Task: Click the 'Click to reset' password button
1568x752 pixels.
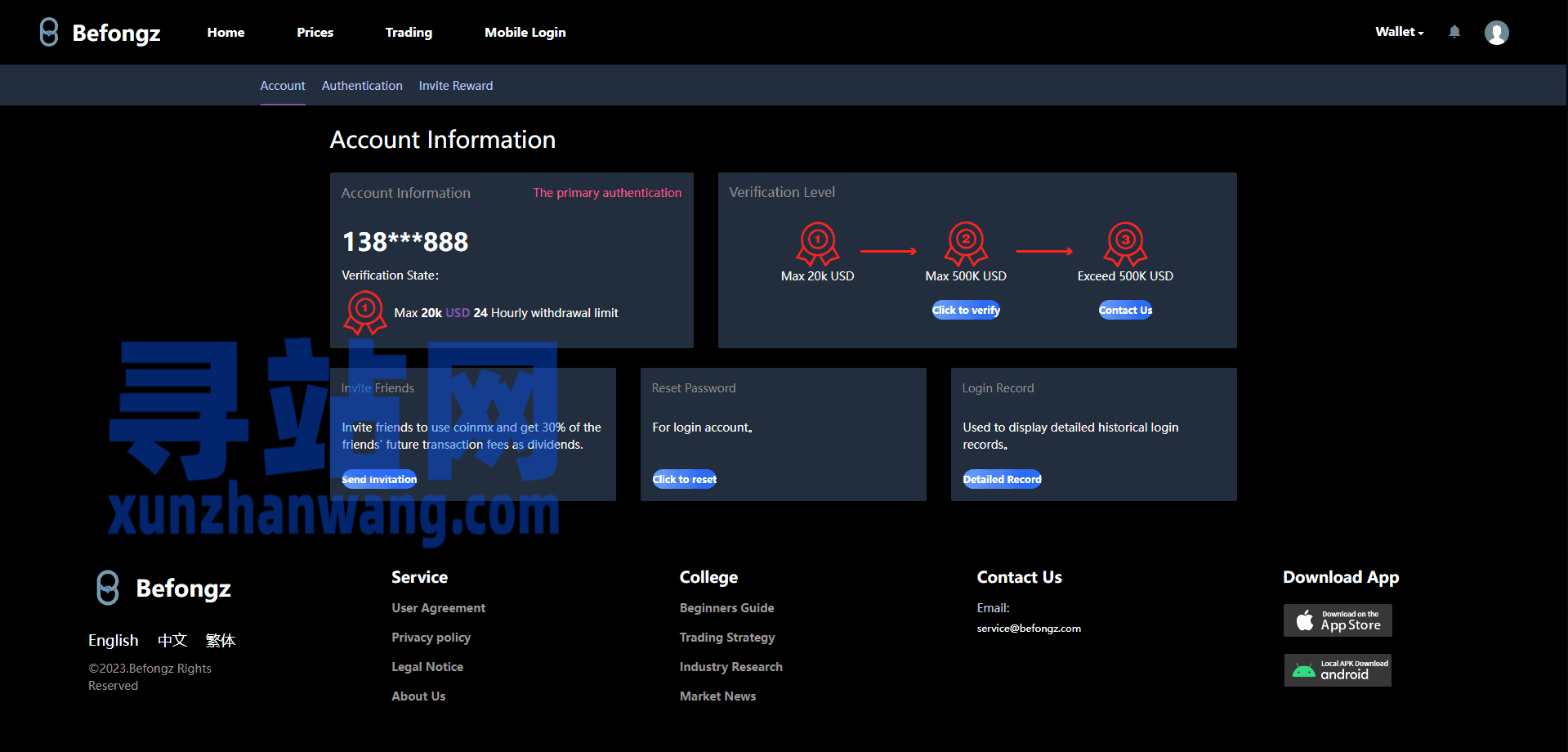Action: (x=684, y=479)
